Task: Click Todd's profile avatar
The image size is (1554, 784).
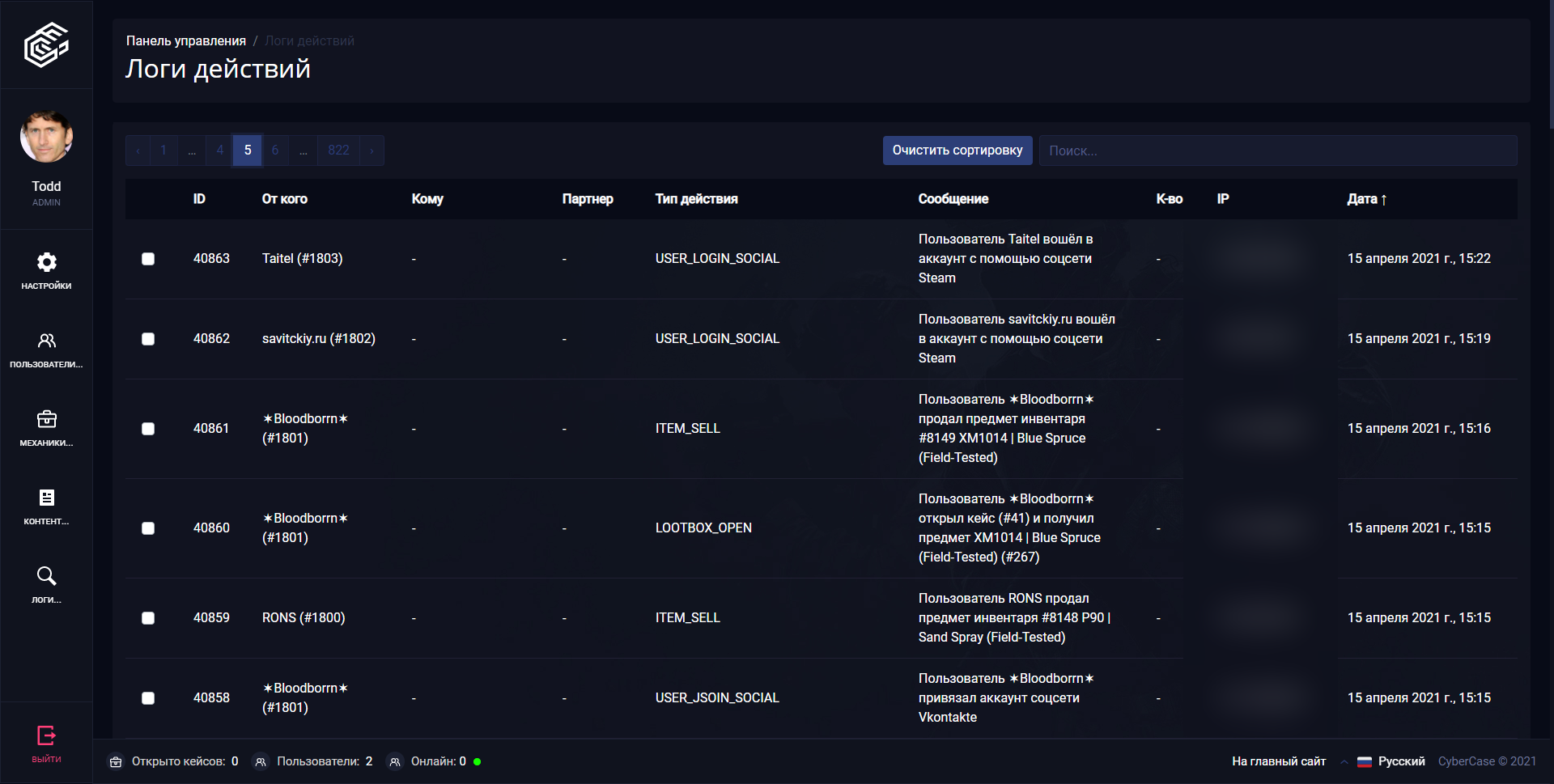Action: [x=46, y=137]
